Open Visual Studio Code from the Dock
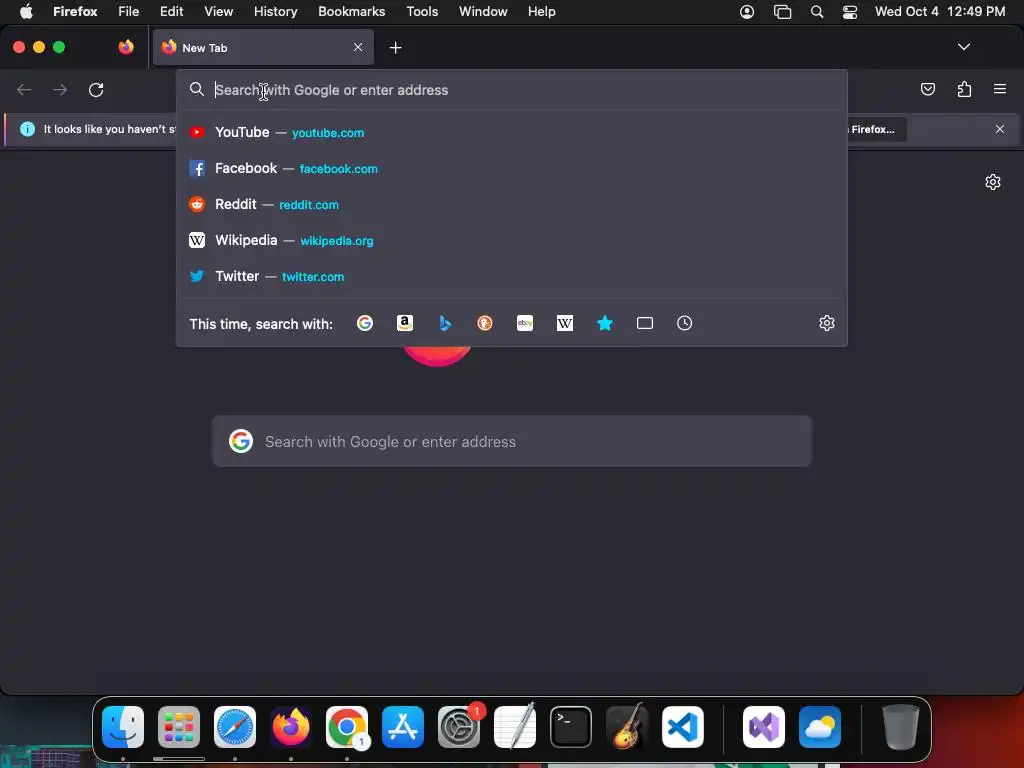1024x768 pixels. (683, 727)
